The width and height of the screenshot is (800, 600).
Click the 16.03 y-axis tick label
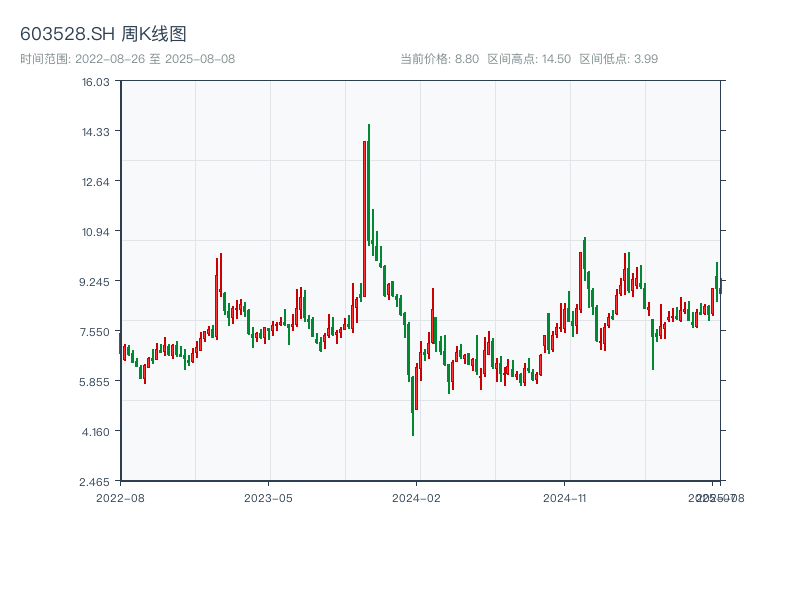[96, 81]
